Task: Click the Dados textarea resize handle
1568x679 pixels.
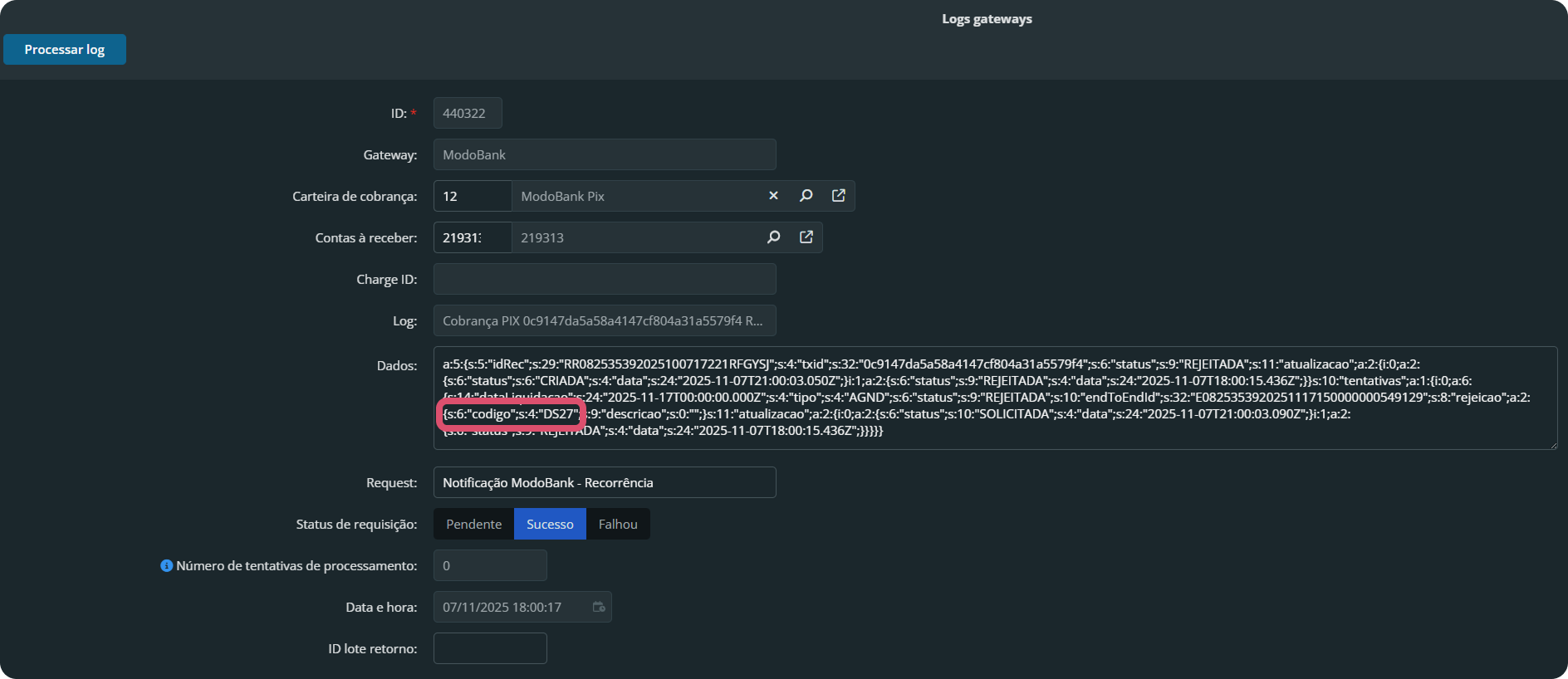Action: click(x=1552, y=444)
